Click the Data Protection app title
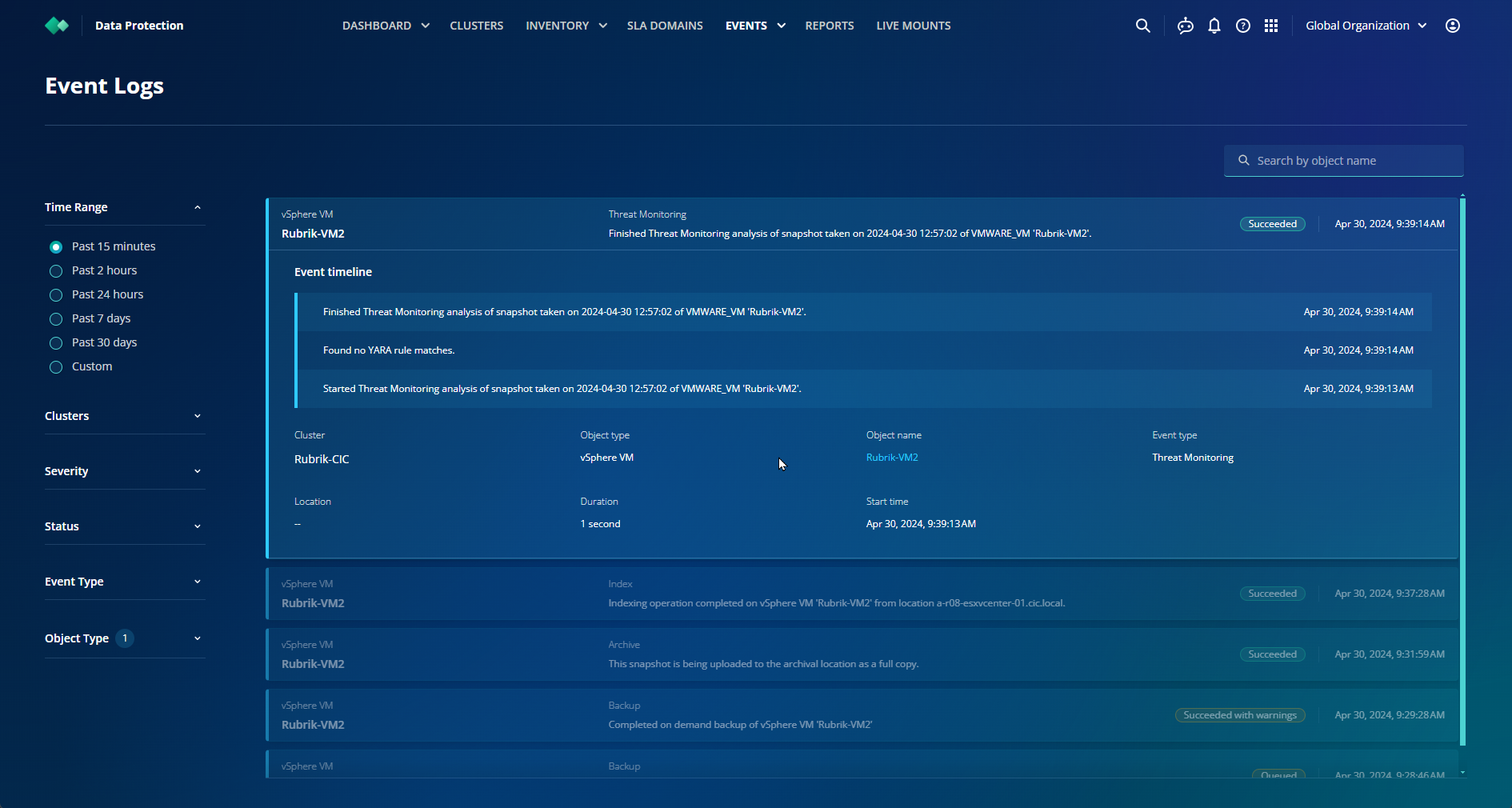The width and height of the screenshot is (1512, 808). 139,26
